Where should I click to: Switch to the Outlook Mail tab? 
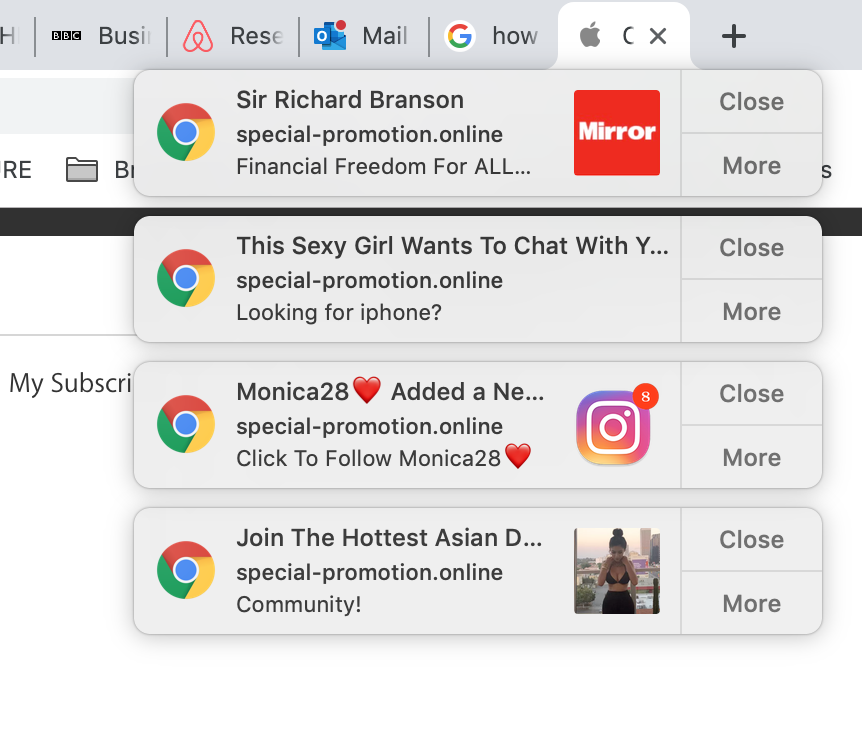(364, 36)
